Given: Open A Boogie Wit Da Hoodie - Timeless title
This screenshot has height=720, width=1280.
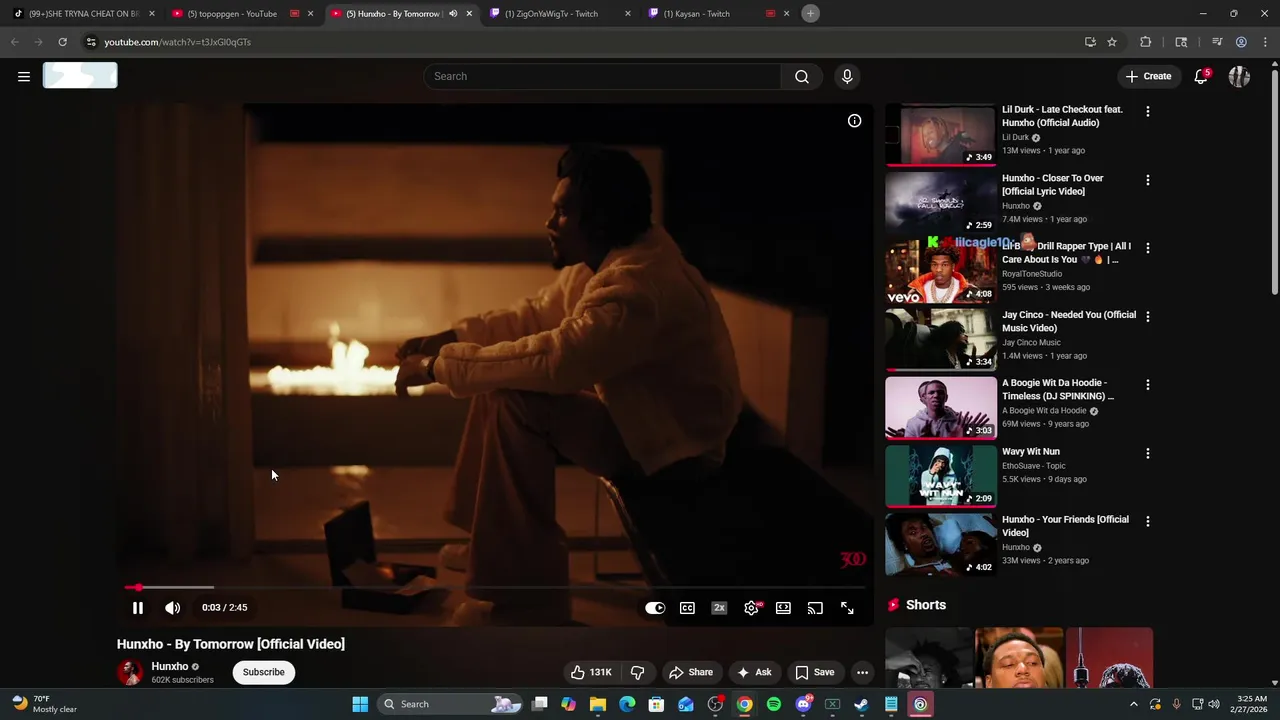Looking at the screenshot, I should (x=1058, y=389).
